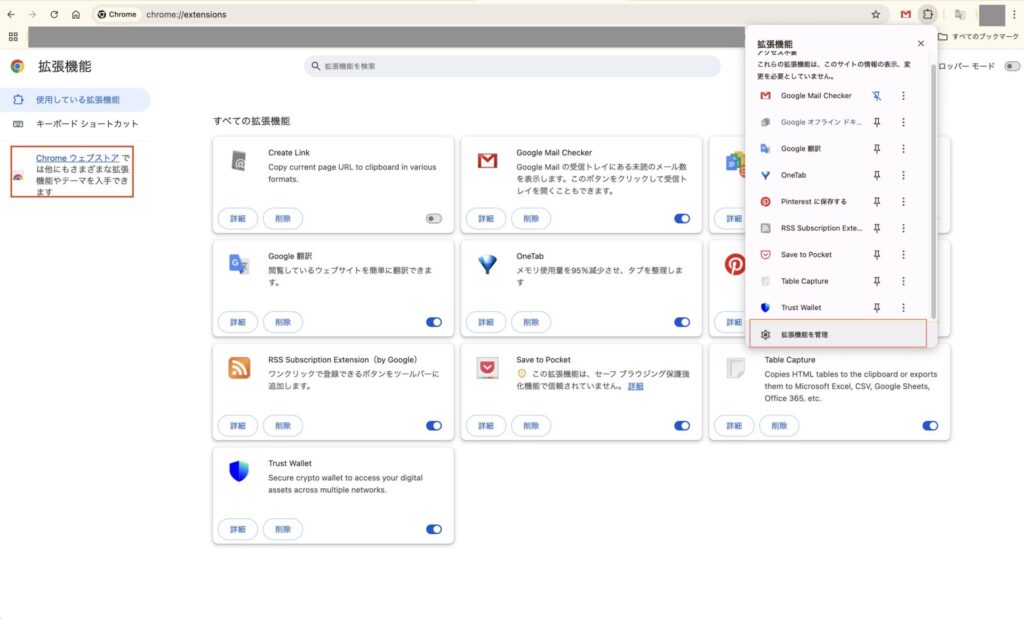
Task: Pin Pinterest に保存する extension
Action: (876, 202)
